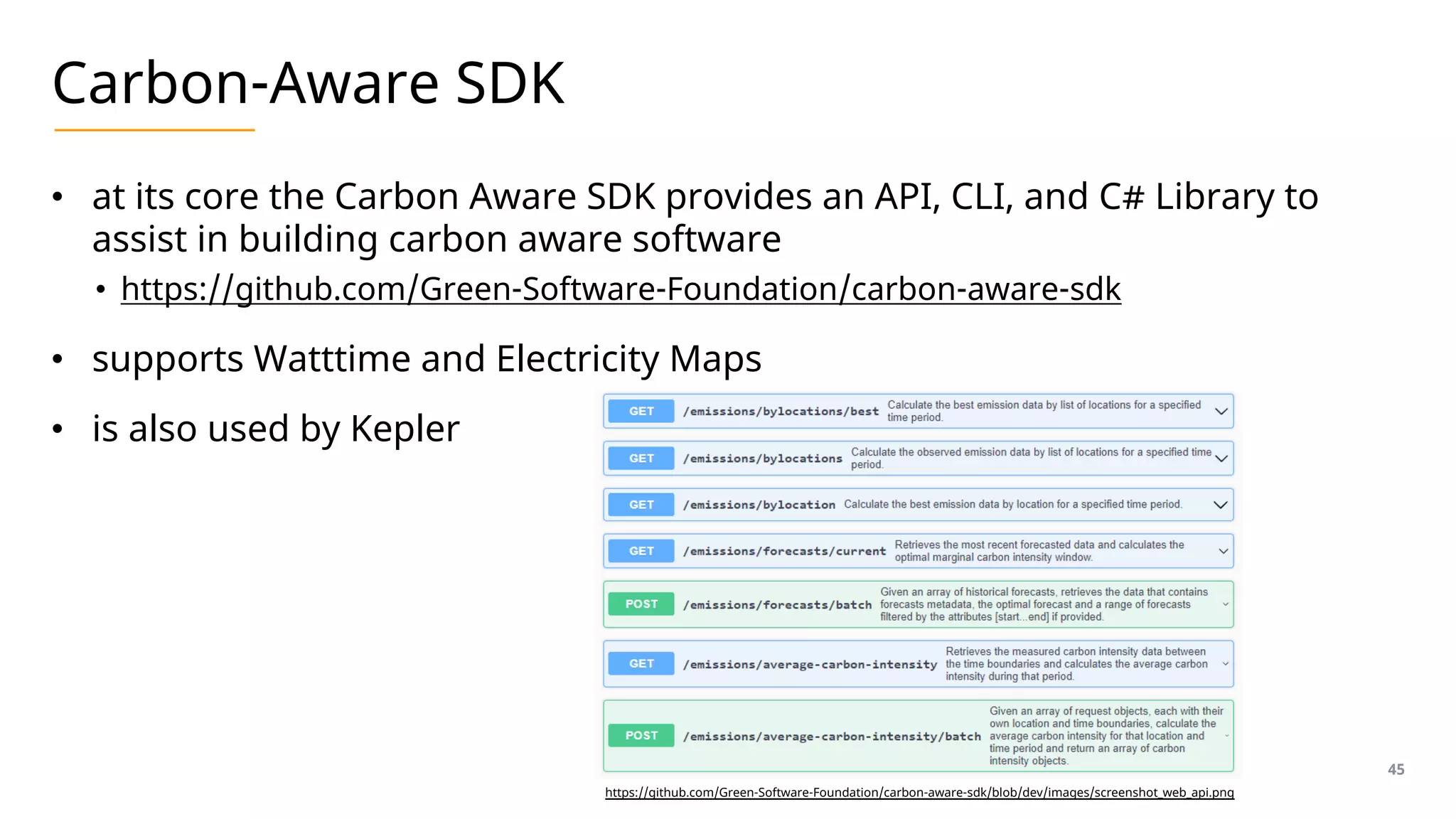1456x819 pixels.
Task: Open the carbon-aware-sdk GitHub repository link
Action: 621,289
